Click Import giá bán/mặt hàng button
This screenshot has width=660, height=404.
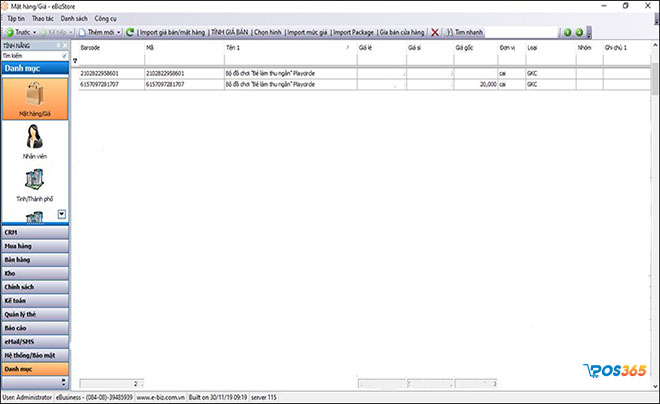[x=172, y=32]
